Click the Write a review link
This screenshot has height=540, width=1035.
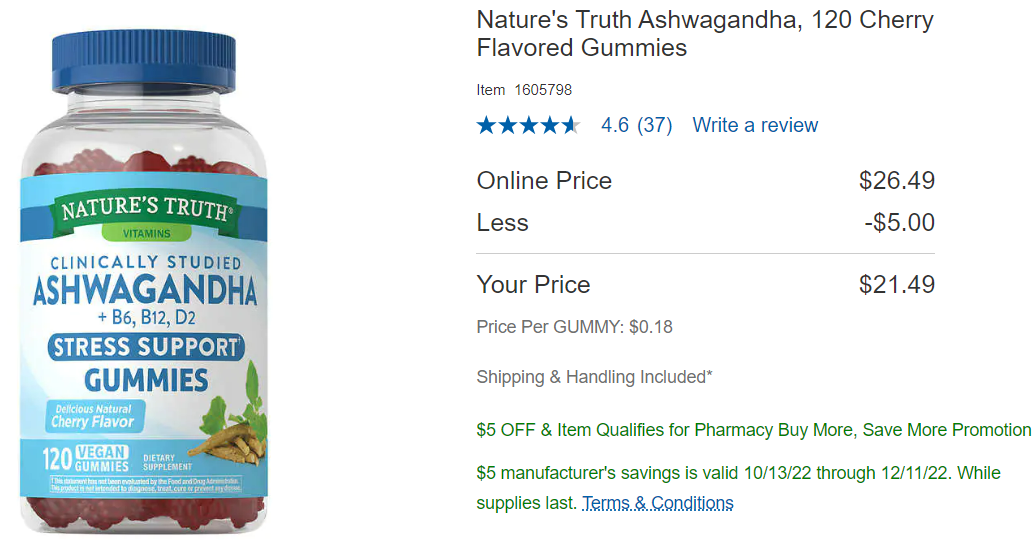[x=754, y=125]
